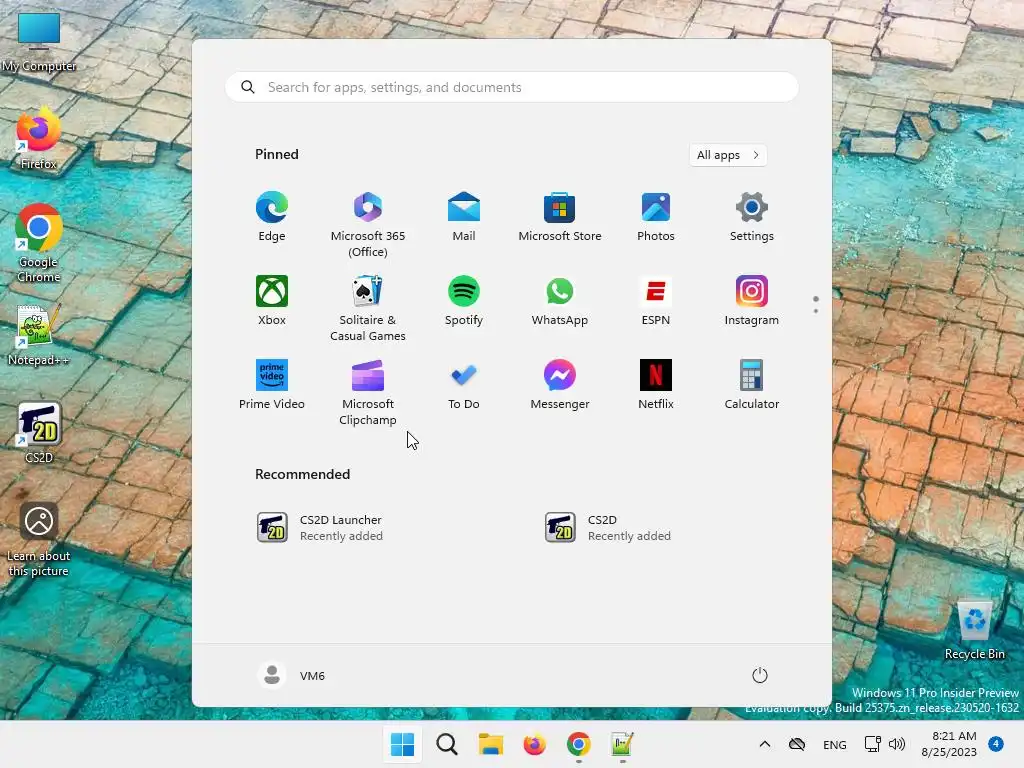Open the VM6 user account menu
The height and width of the screenshot is (768, 1024).
tap(291, 675)
